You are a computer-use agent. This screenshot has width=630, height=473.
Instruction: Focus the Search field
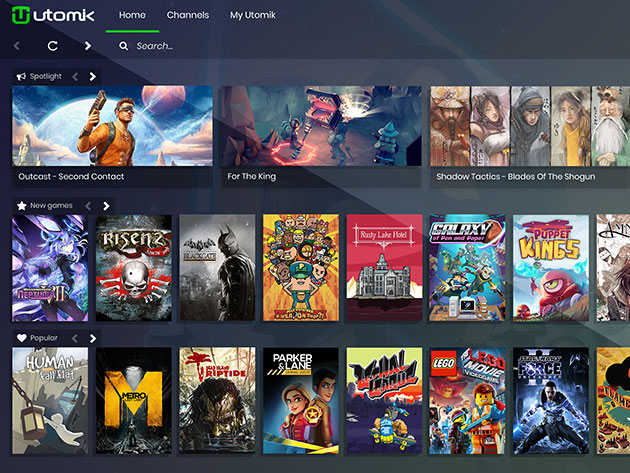coord(155,46)
